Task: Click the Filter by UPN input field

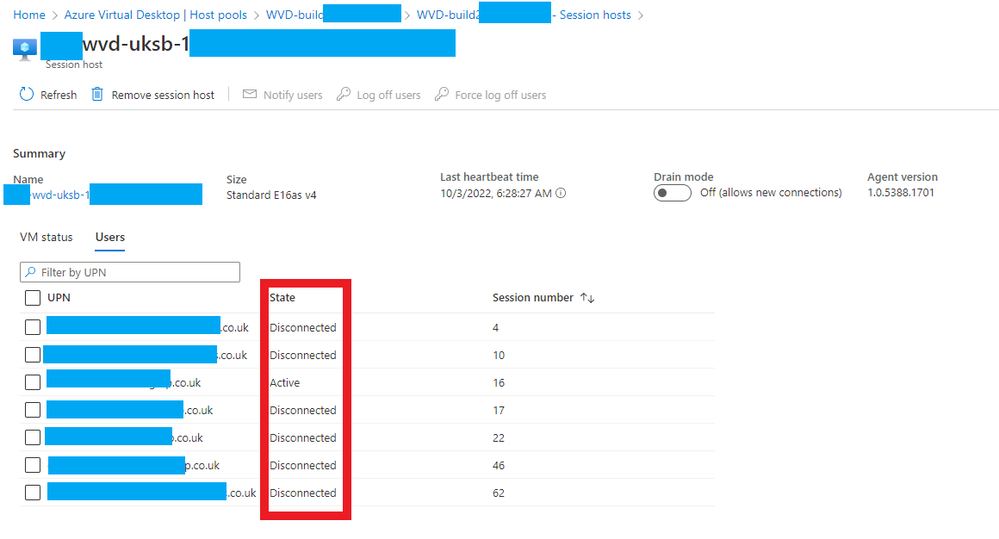Action: point(130,272)
